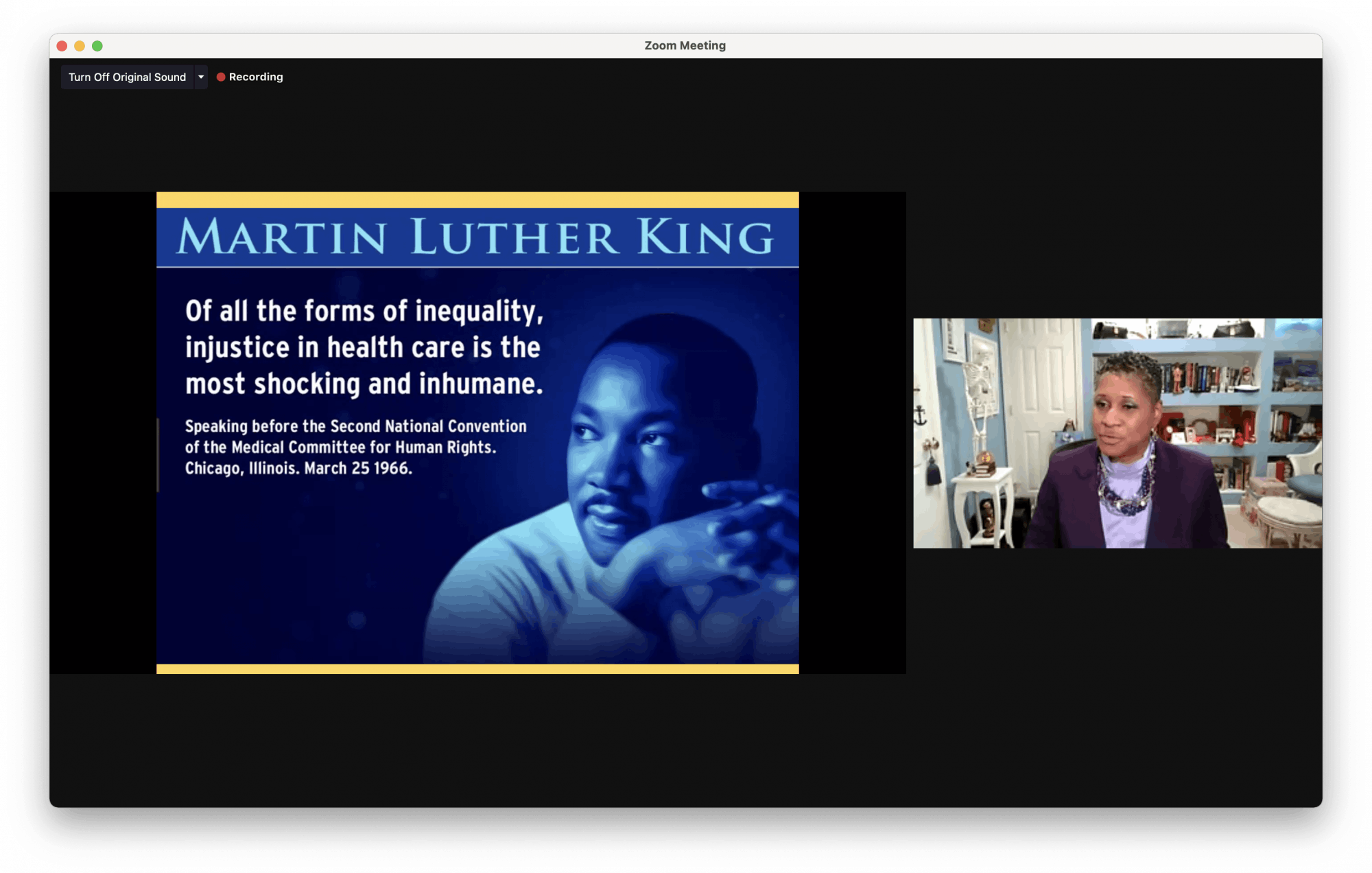1372x873 pixels.
Task: Click the black margin left of slide
Action: pyautogui.click(x=103, y=432)
